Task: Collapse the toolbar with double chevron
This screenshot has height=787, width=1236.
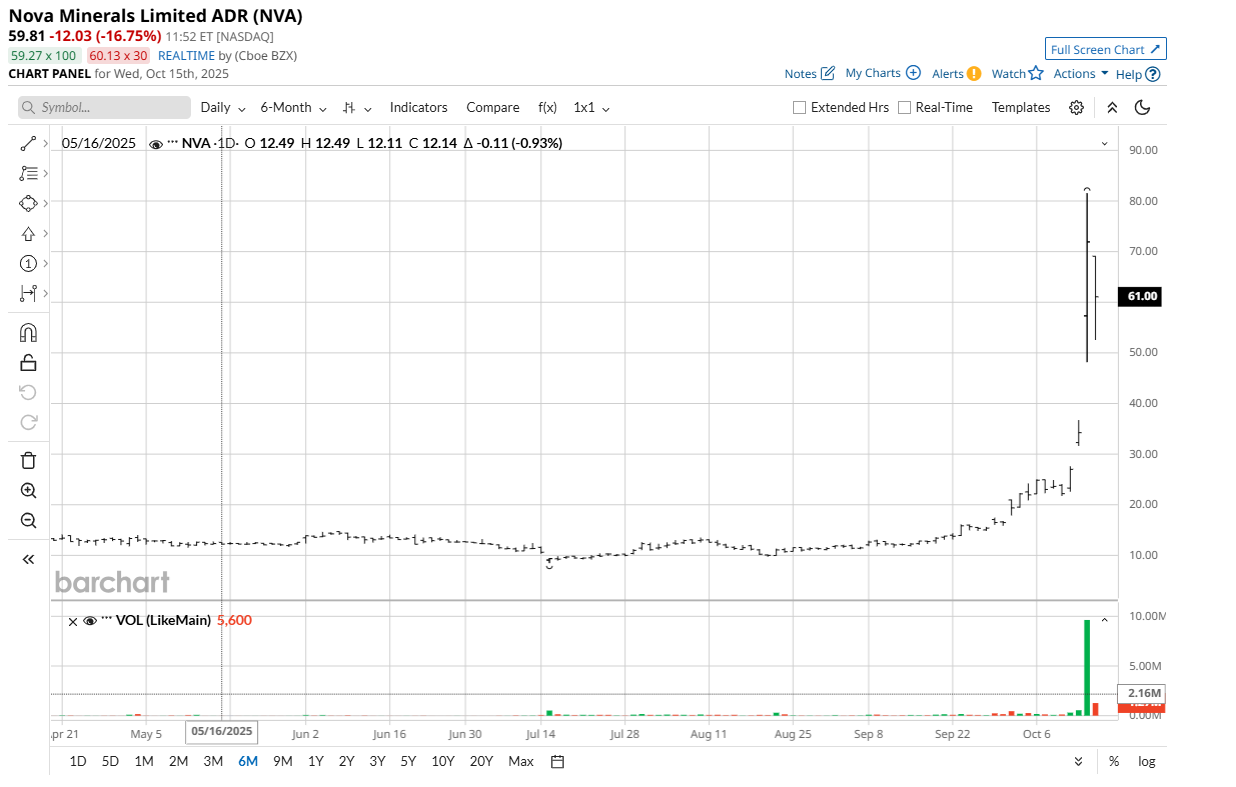Action: click(x=1112, y=107)
